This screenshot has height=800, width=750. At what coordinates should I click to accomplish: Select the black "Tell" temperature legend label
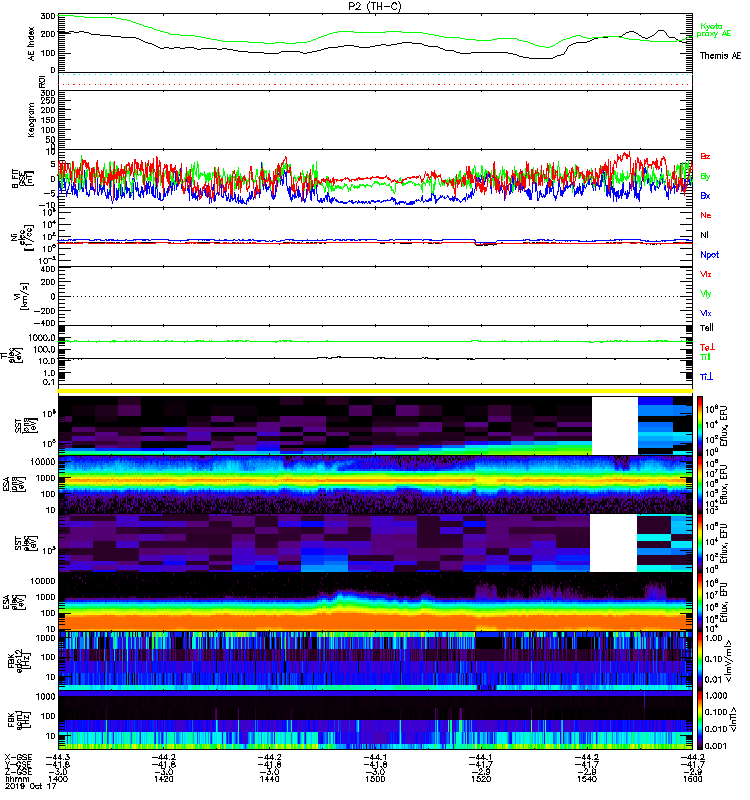(x=707, y=328)
